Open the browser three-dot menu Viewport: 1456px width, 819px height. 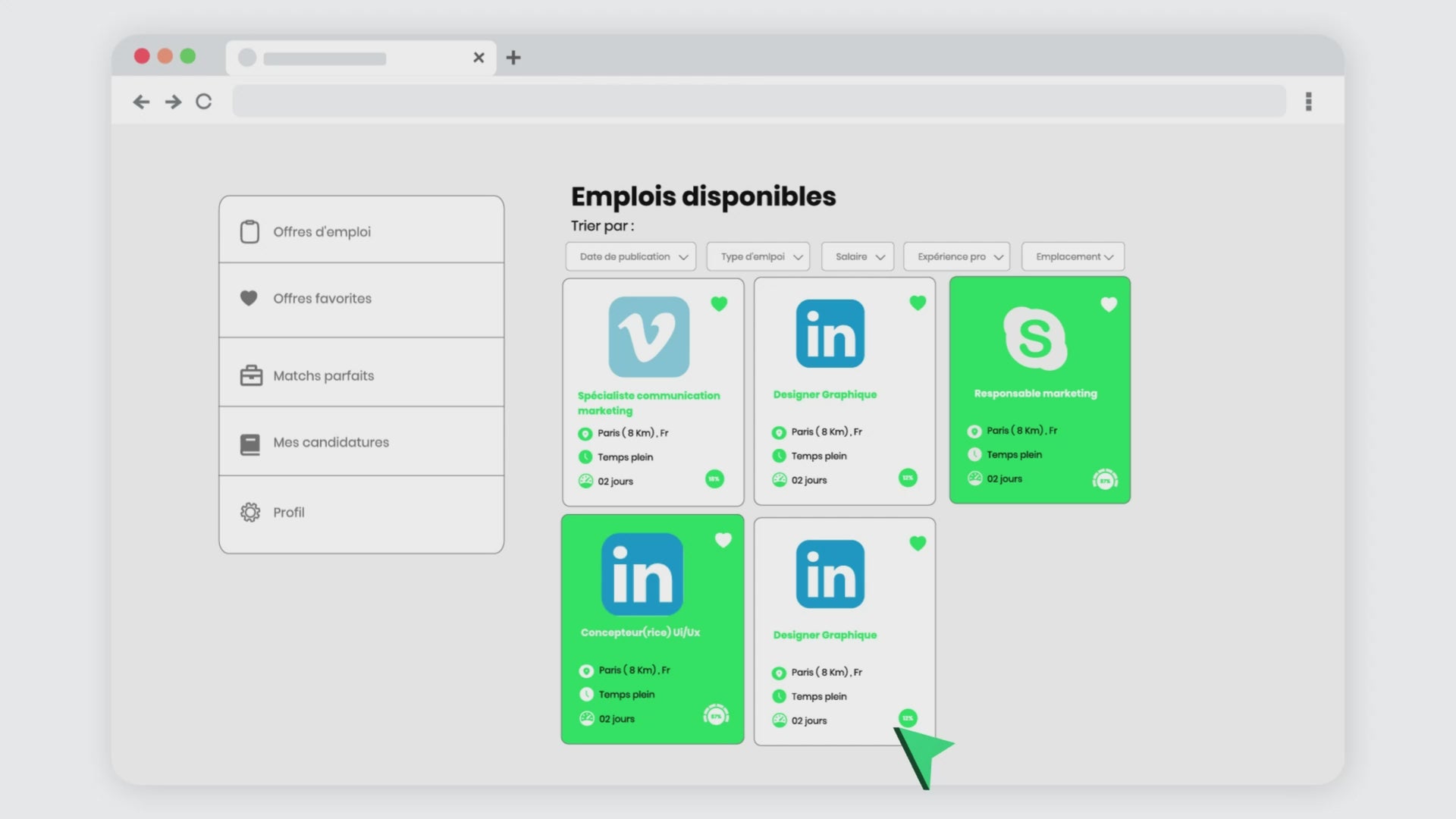pyautogui.click(x=1308, y=102)
